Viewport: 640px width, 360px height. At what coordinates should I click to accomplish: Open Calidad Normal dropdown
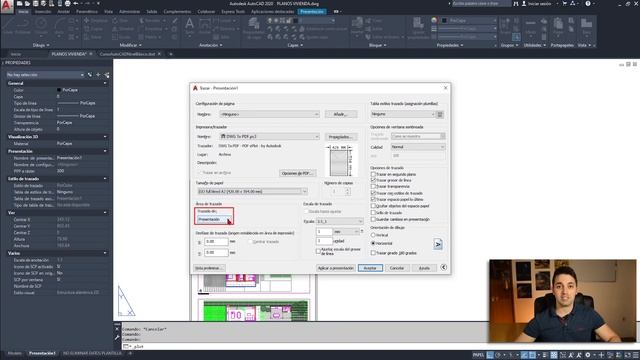pos(418,147)
